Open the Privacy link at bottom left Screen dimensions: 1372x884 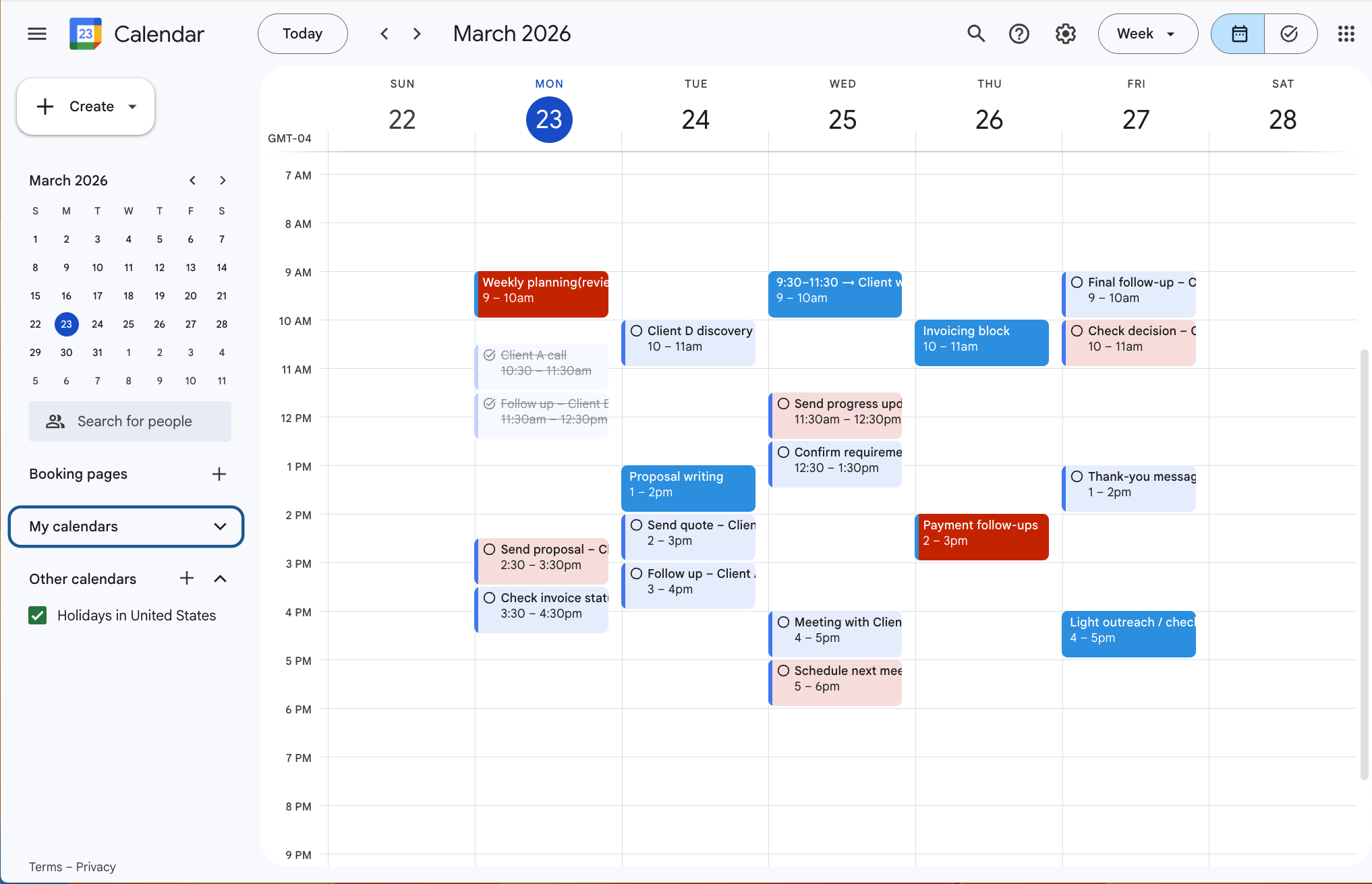[x=95, y=866]
